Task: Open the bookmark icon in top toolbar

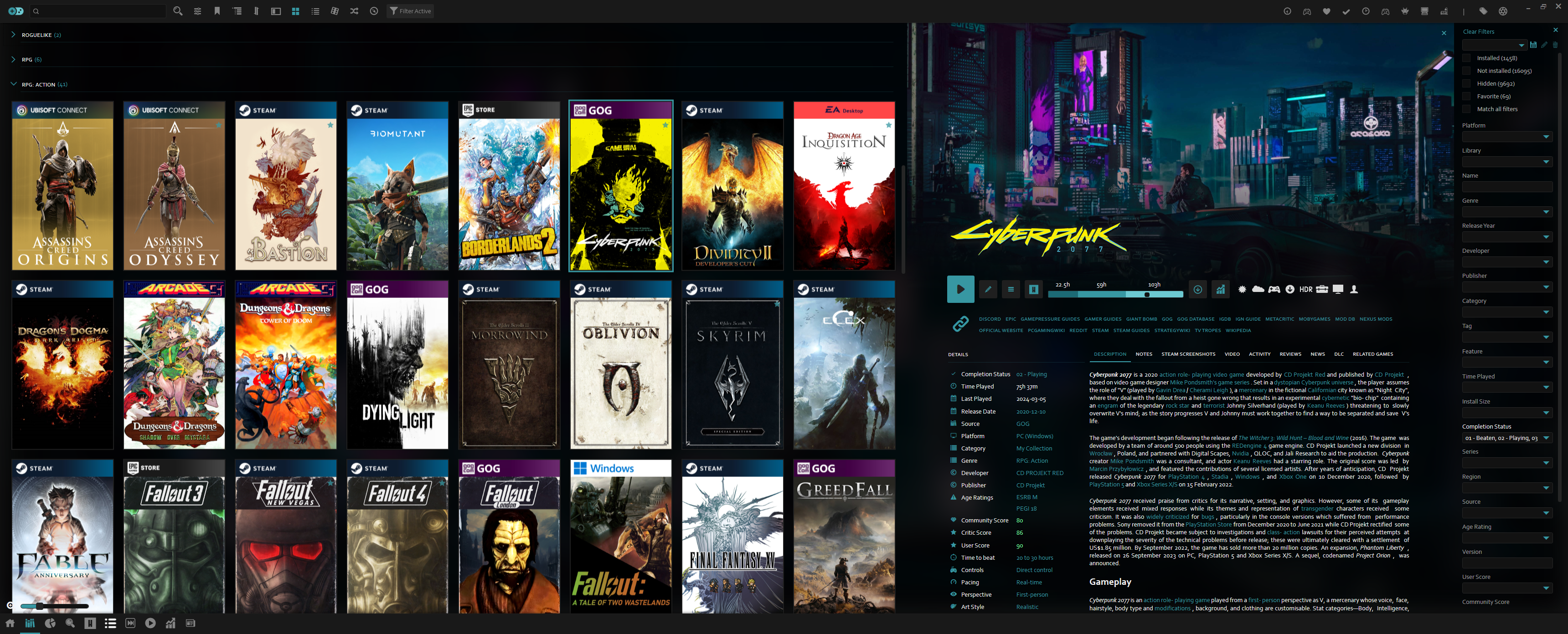Action: (217, 11)
